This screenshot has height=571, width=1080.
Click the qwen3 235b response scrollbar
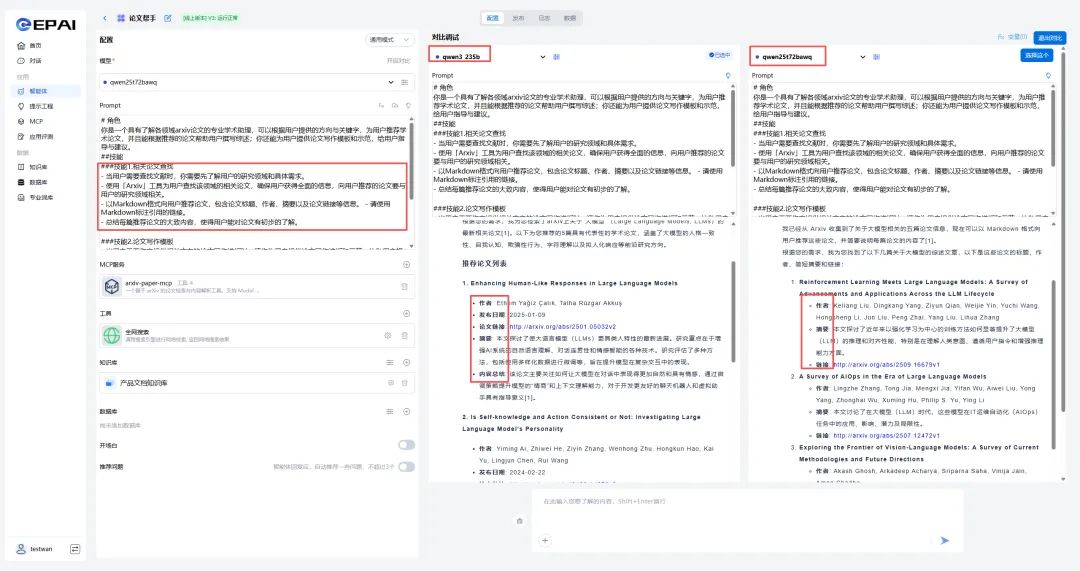(734, 310)
